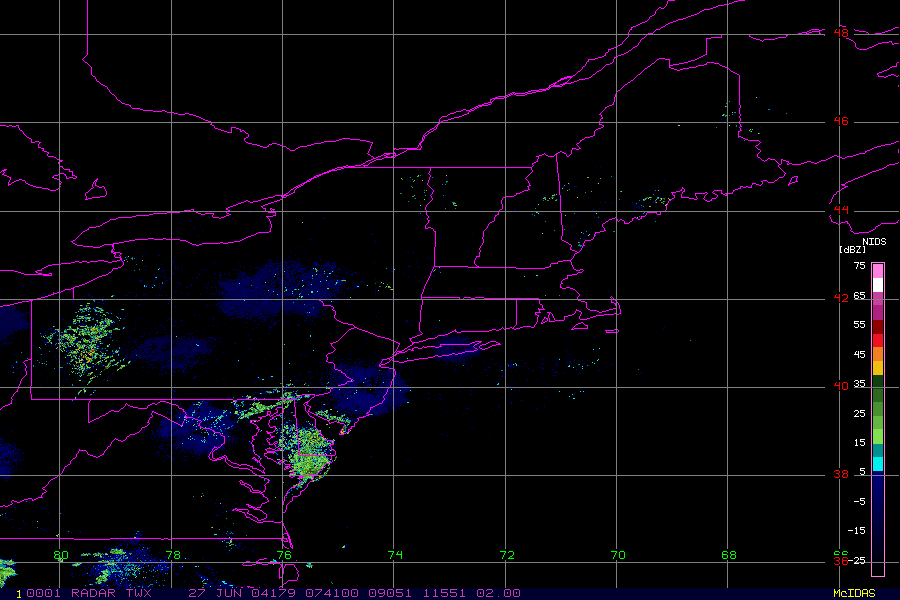Pick the cyan segment on the dBZ scale
Viewport: 900px width, 600px height.
(x=878, y=464)
